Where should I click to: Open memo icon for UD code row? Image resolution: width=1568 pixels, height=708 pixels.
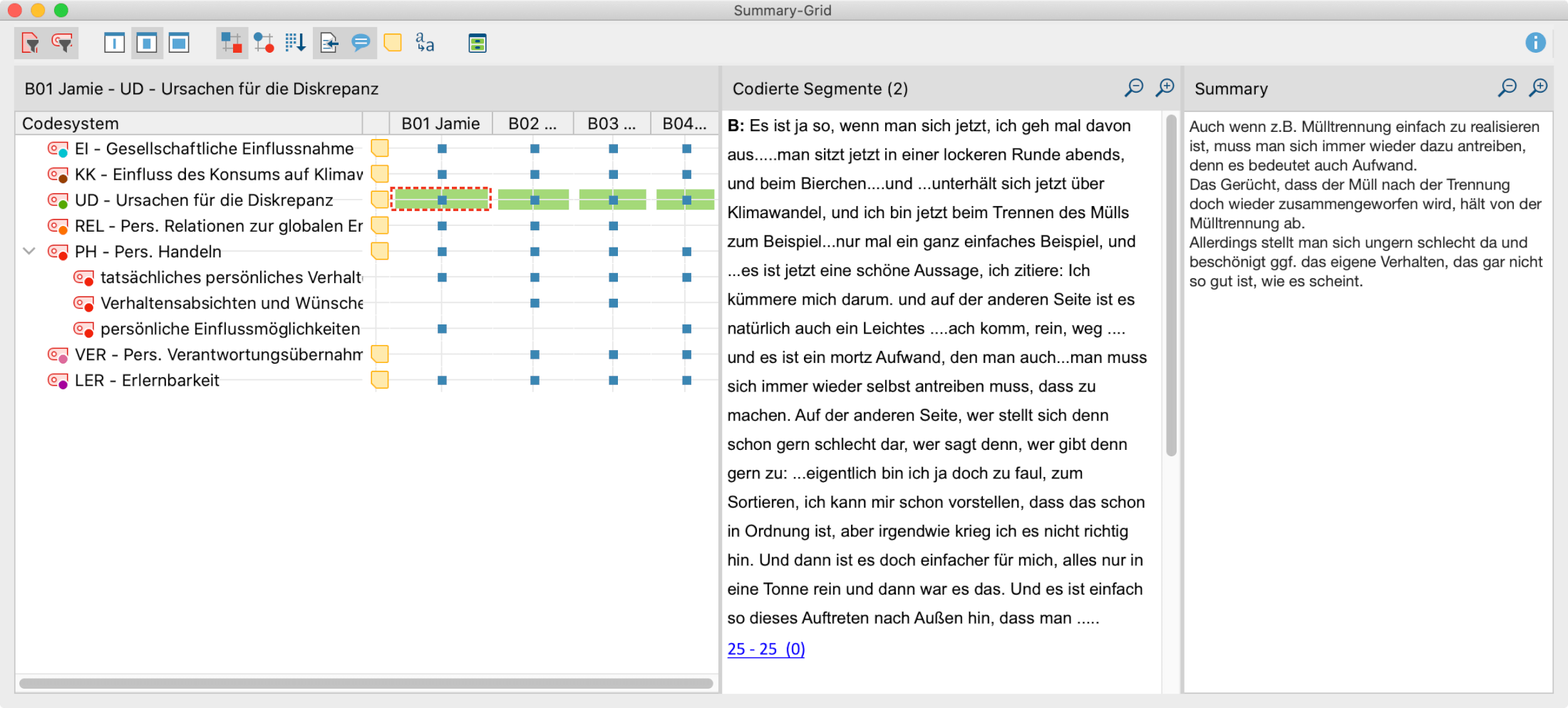(x=380, y=200)
